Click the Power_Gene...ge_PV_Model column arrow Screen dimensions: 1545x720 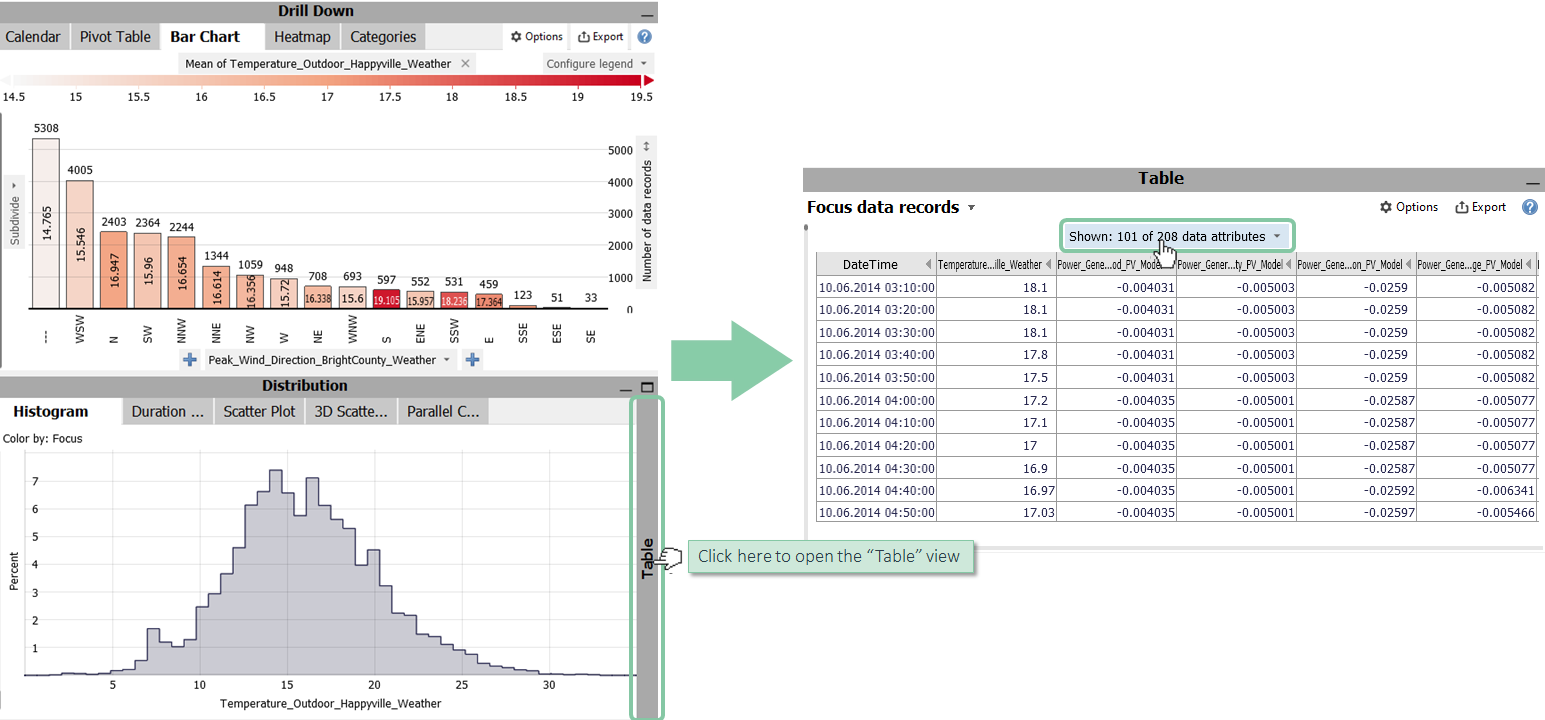pyautogui.click(x=1528, y=264)
